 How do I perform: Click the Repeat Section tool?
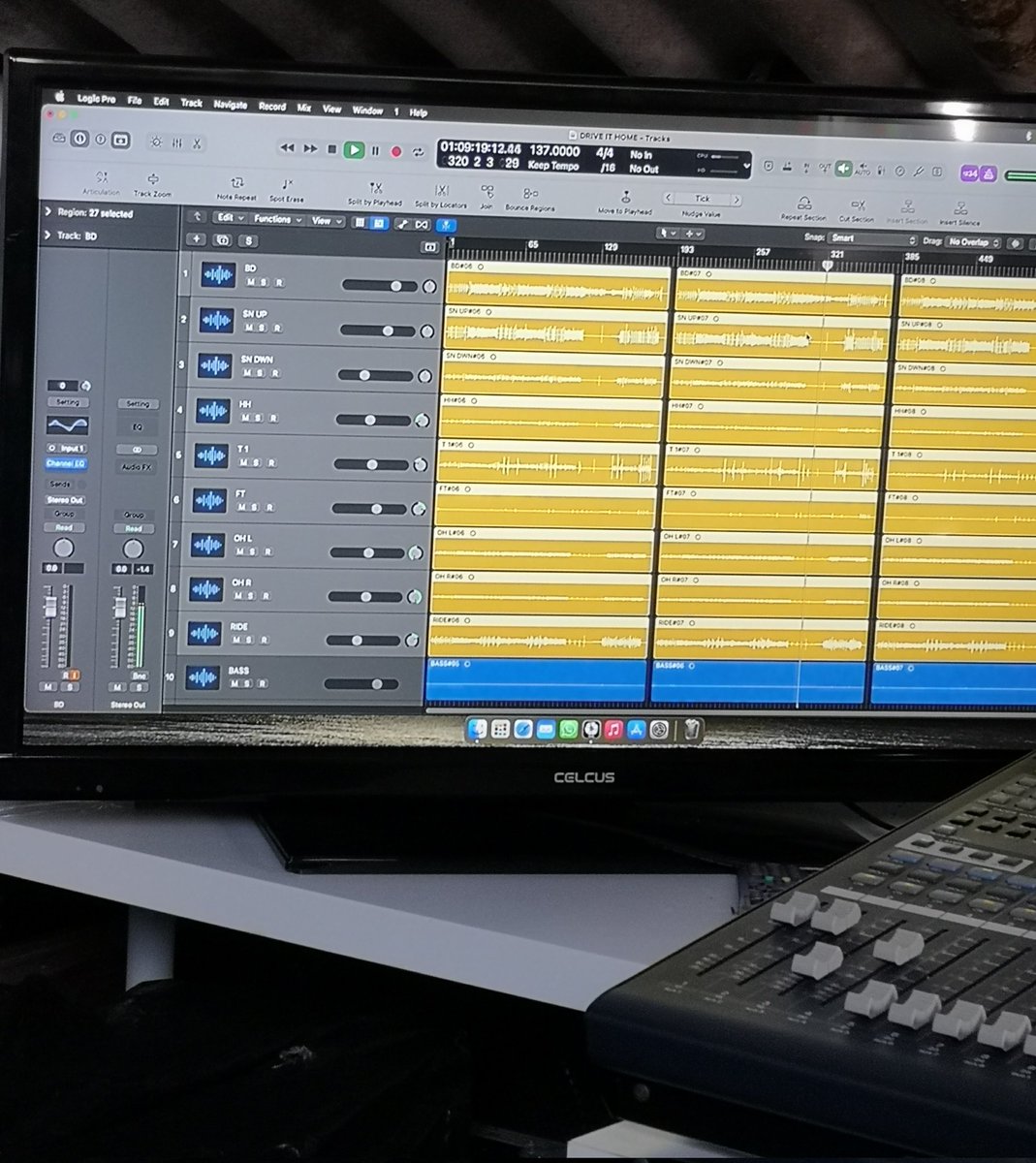click(803, 208)
